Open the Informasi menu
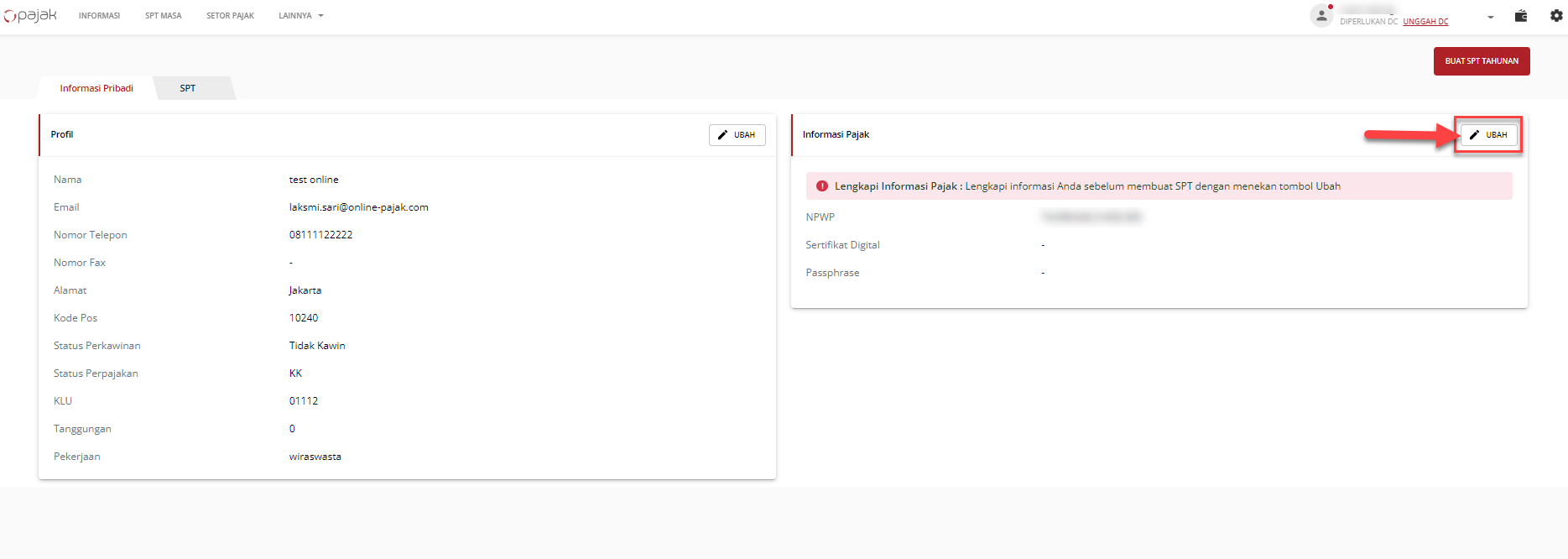The height and width of the screenshot is (559, 1568). point(99,16)
